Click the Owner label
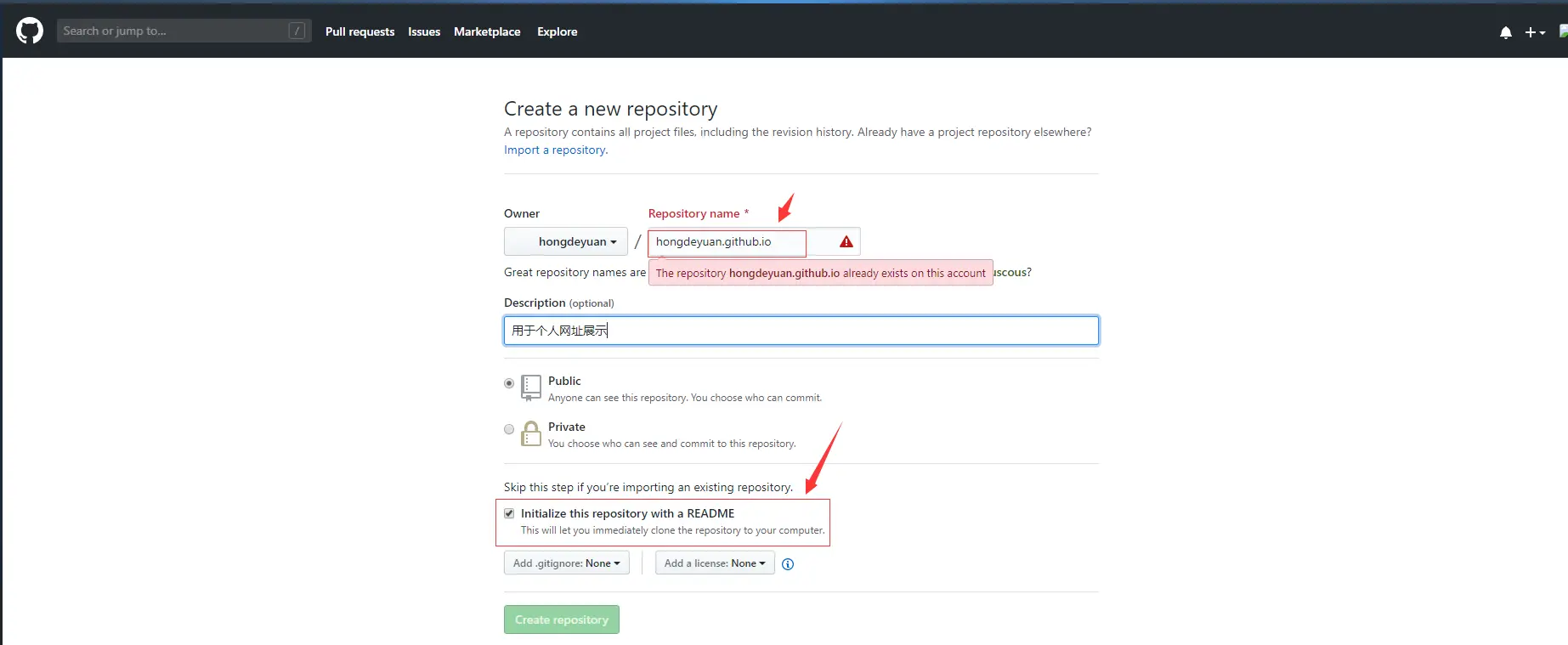Image resolution: width=1568 pixels, height=645 pixels. tap(522, 214)
